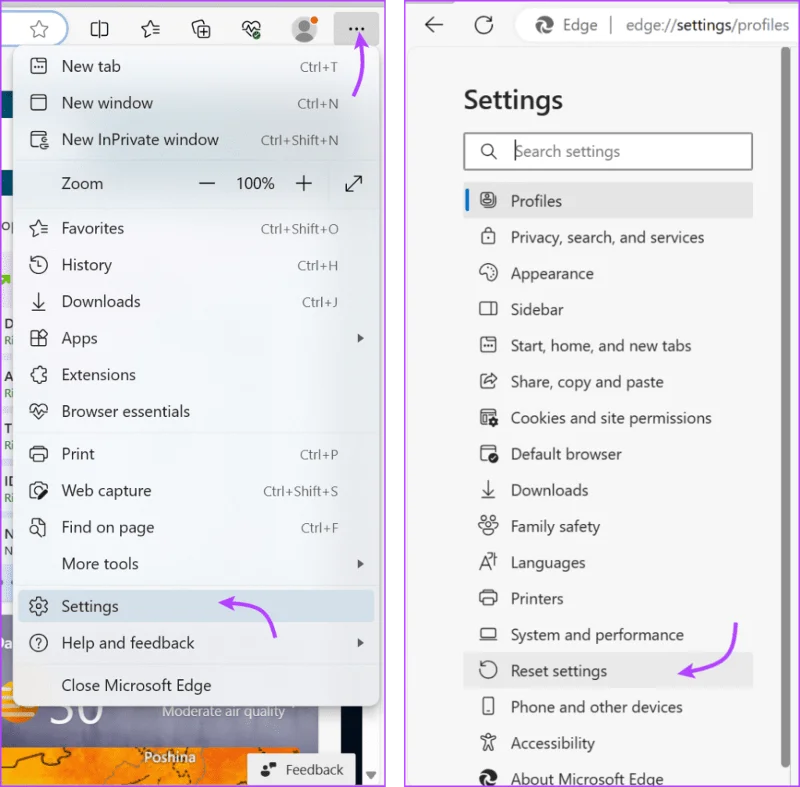Open Cookies and site permissions
800x787 pixels.
[x=608, y=418]
